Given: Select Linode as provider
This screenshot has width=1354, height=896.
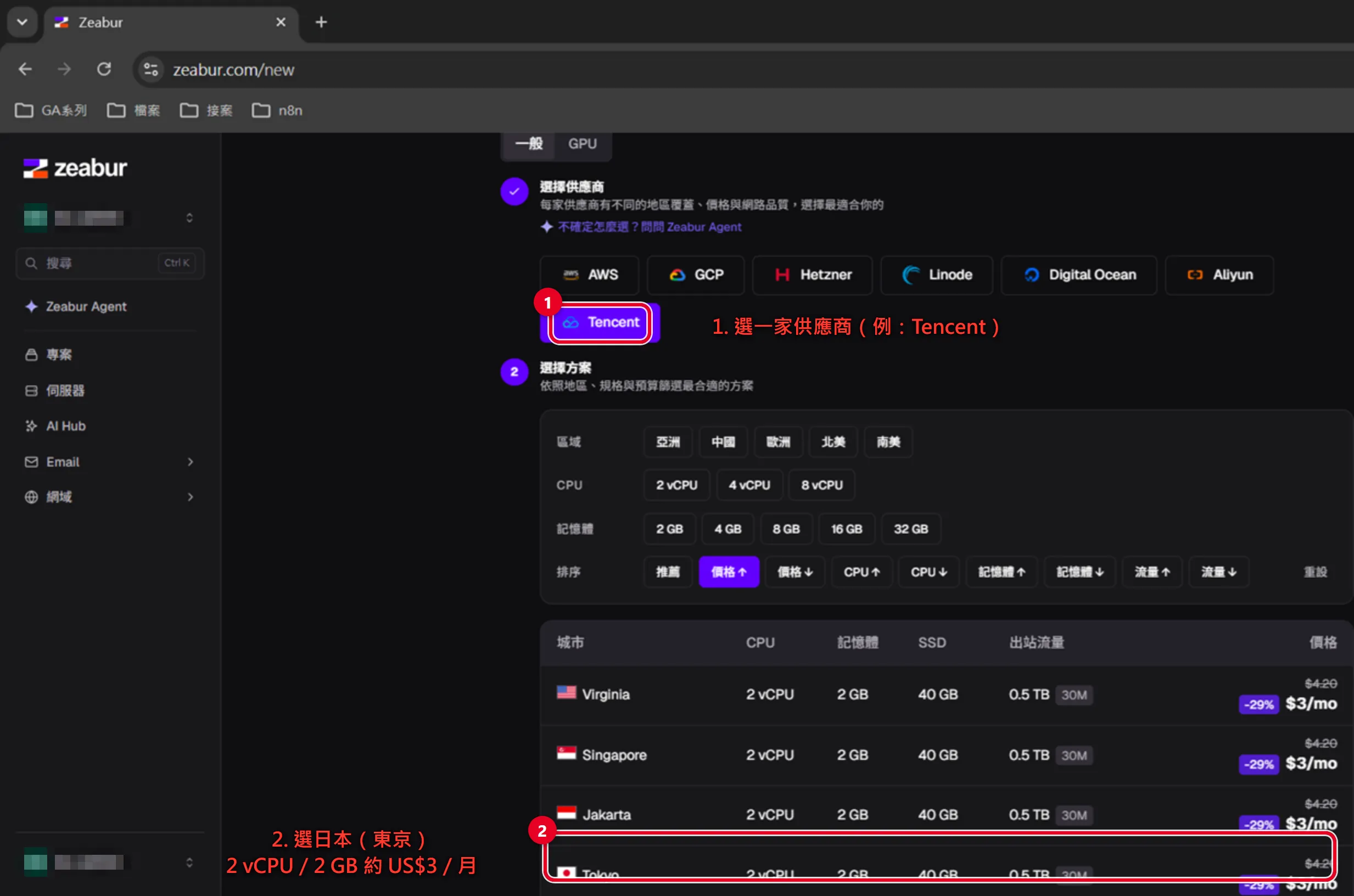Looking at the screenshot, I should click(x=936, y=275).
